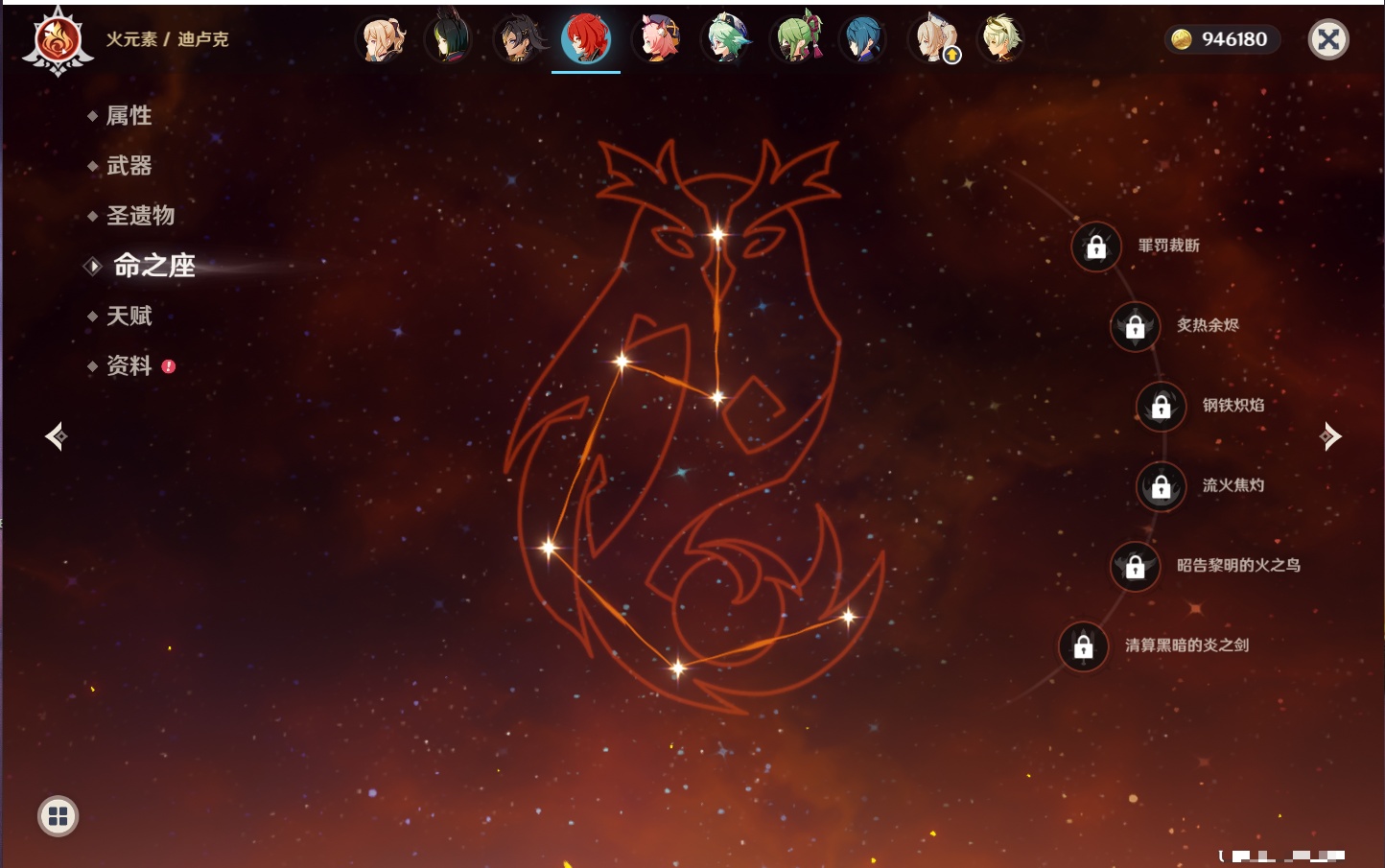The width and height of the screenshot is (1385, 868).
Task: Select the dark-haired avatar with gold streaks
Action: (518, 39)
